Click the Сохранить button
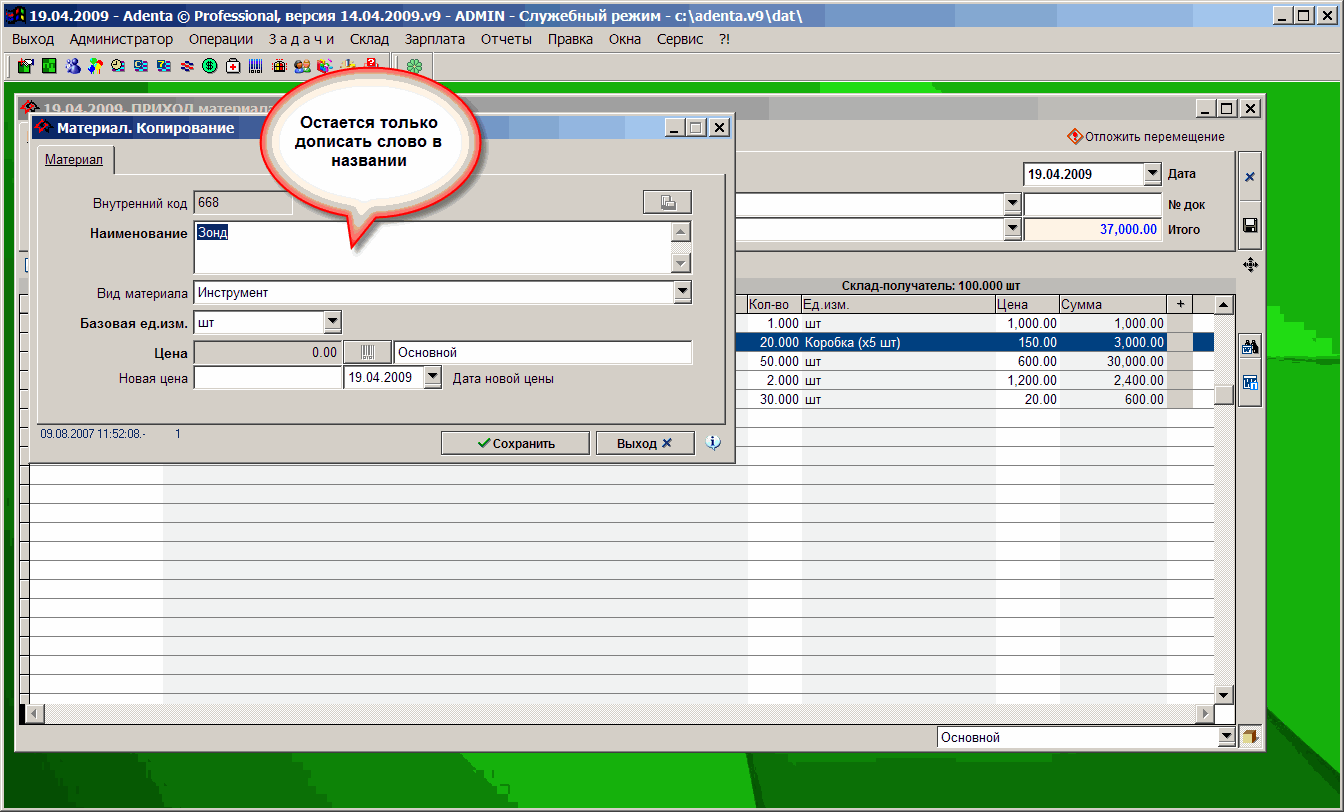Image resolution: width=1344 pixels, height=812 pixels. [515, 443]
